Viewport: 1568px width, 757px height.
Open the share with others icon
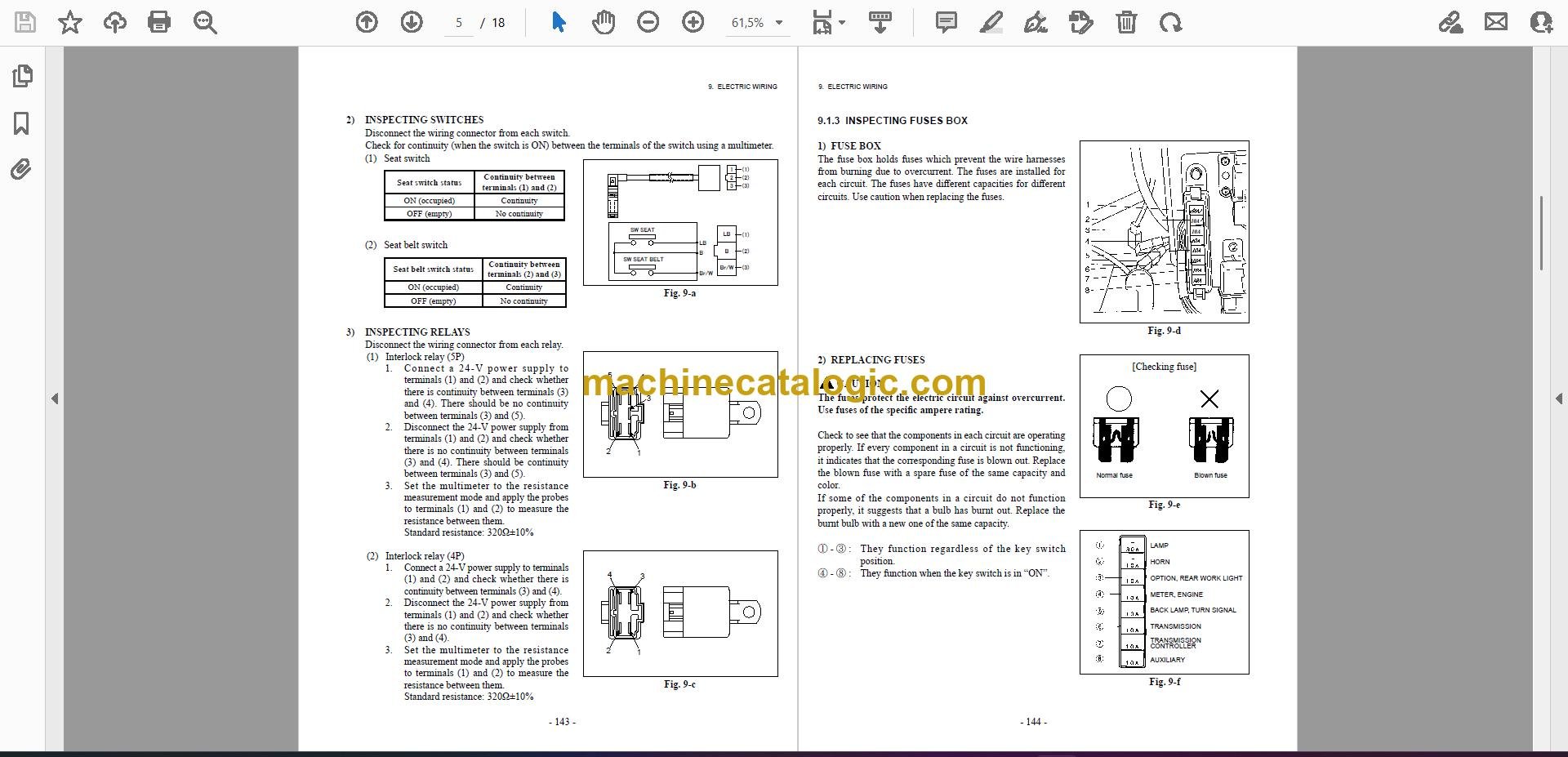point(1541,22)
